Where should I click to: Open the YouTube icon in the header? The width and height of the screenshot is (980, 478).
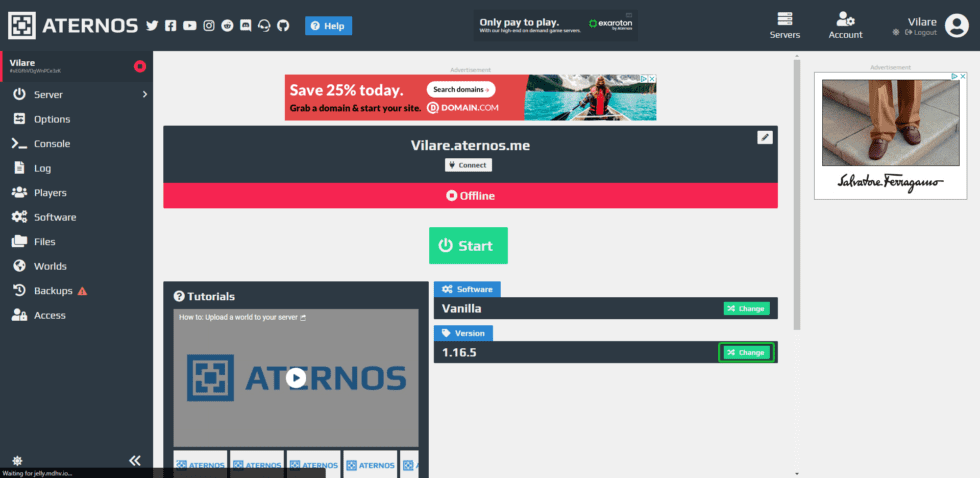(x=189, y=26)
